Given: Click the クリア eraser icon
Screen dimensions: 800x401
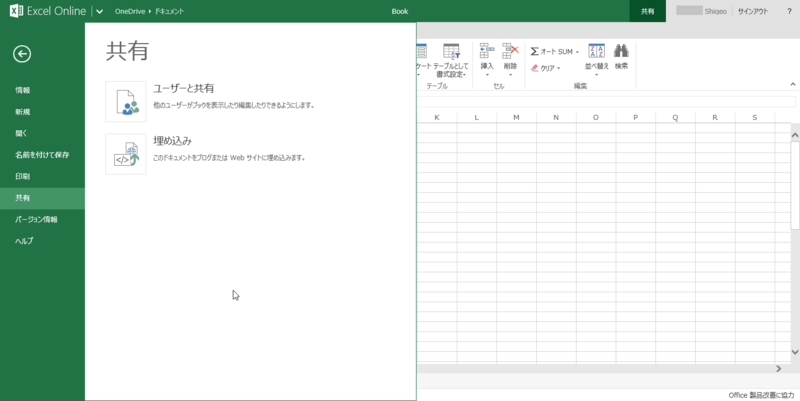Looking at the screenshot, I should click(x=535, y=68).
